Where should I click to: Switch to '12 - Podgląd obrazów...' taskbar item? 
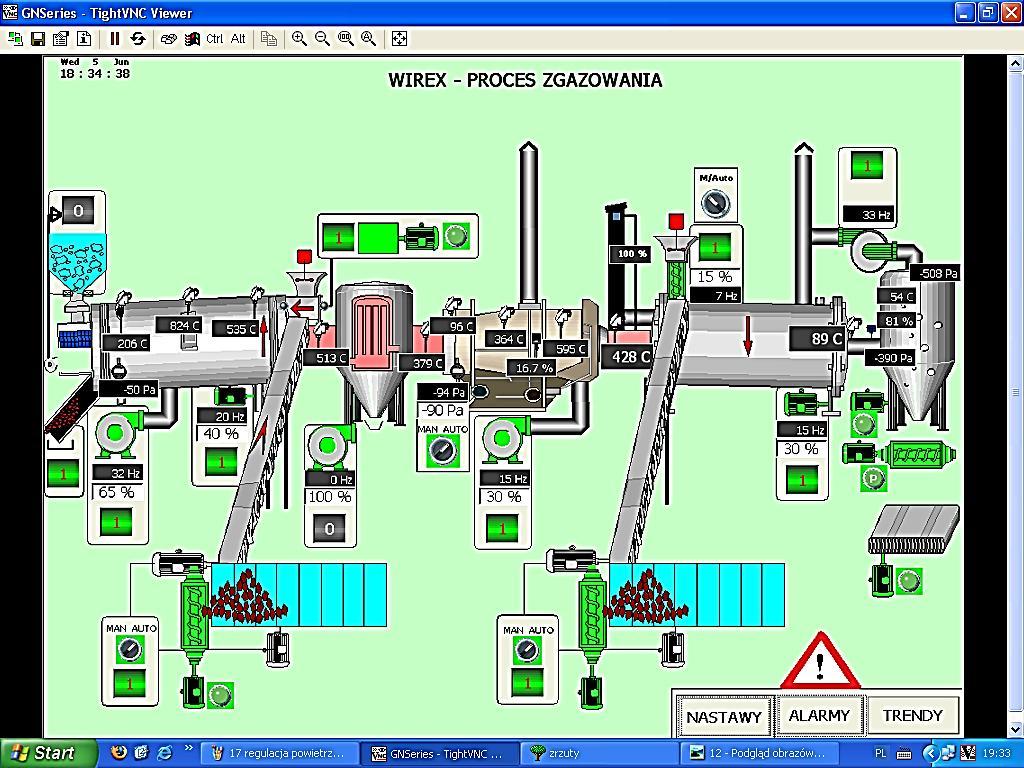(759, 754)
